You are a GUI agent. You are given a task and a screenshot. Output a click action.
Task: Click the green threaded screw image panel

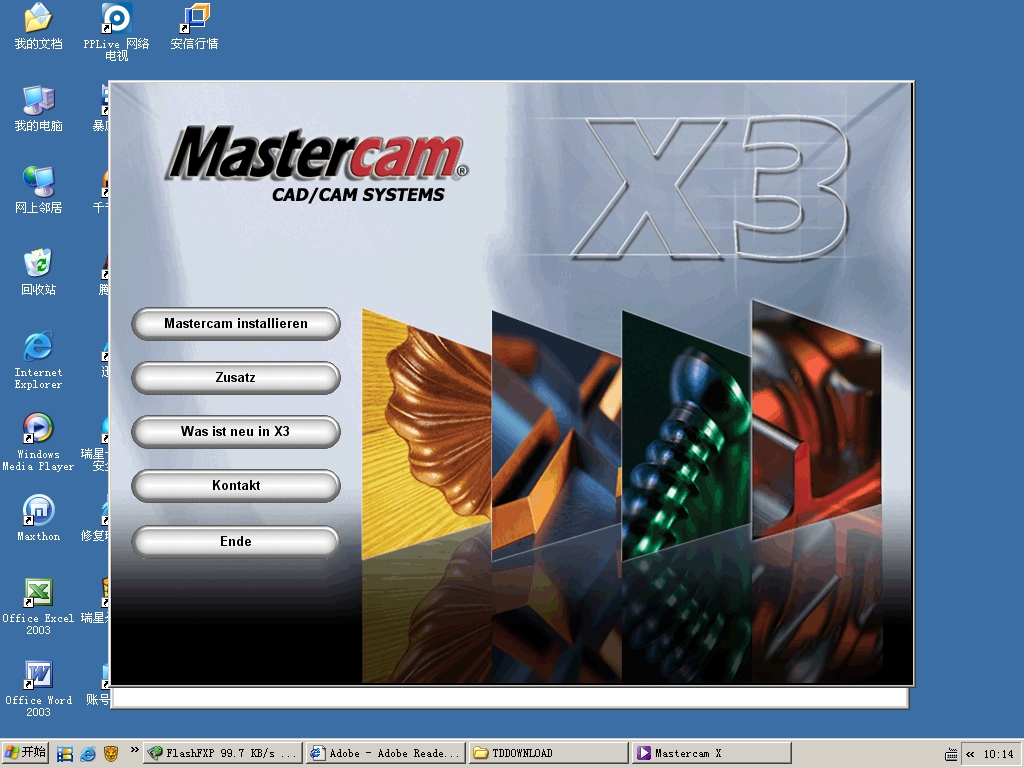pyautogui.click(x=686, y=436)
